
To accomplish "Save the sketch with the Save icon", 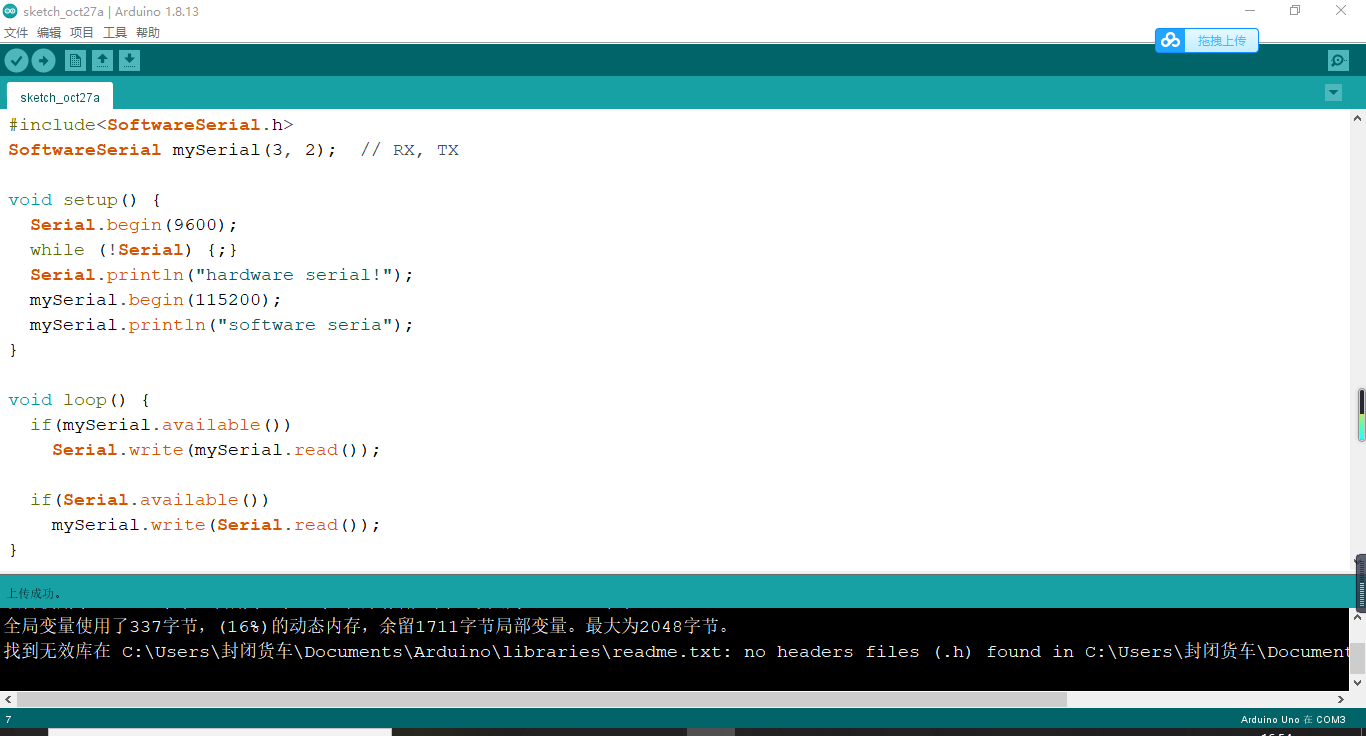I will [x=129, y=61].
